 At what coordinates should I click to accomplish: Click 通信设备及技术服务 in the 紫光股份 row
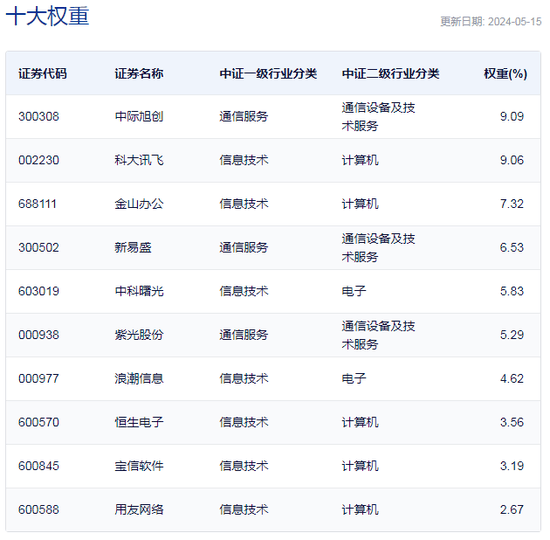[x=378, y=335]
